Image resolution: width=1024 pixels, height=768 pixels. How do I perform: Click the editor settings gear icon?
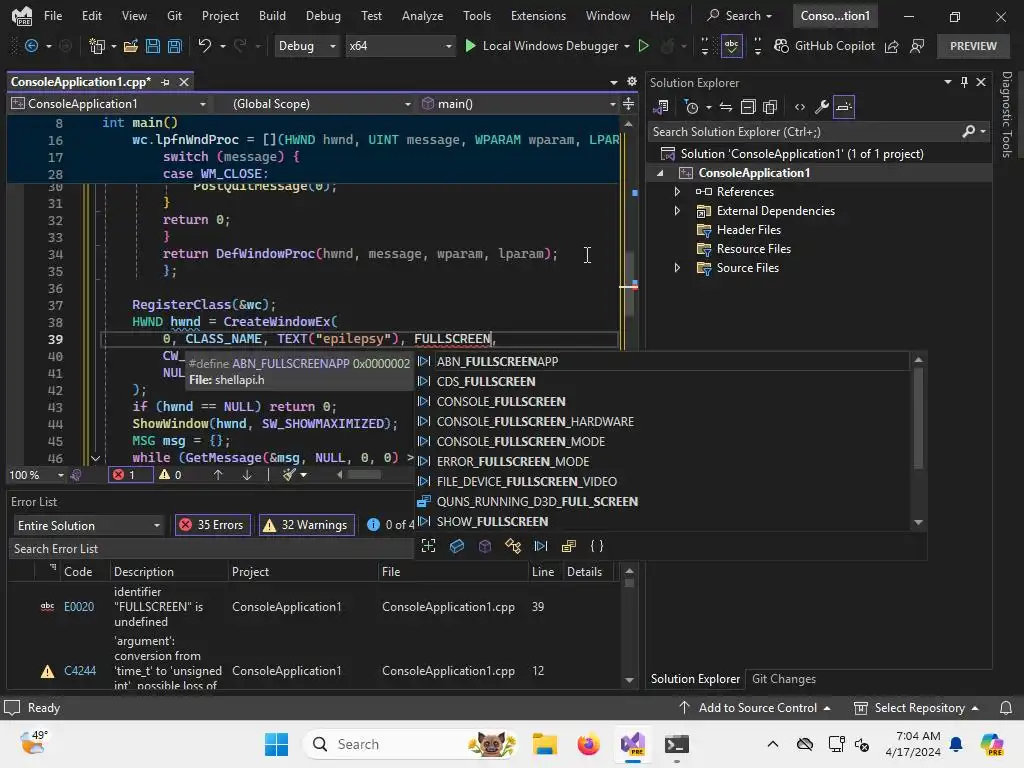pos(632,82)
